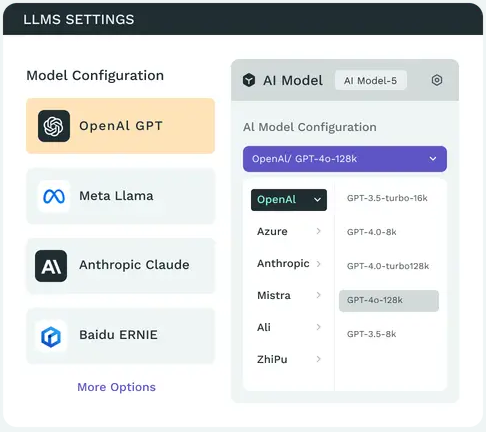This screenshot has width=486, height=432.
Task: Select the highlighted GPT-4o-128k option
Action: (x=389, y=301)
